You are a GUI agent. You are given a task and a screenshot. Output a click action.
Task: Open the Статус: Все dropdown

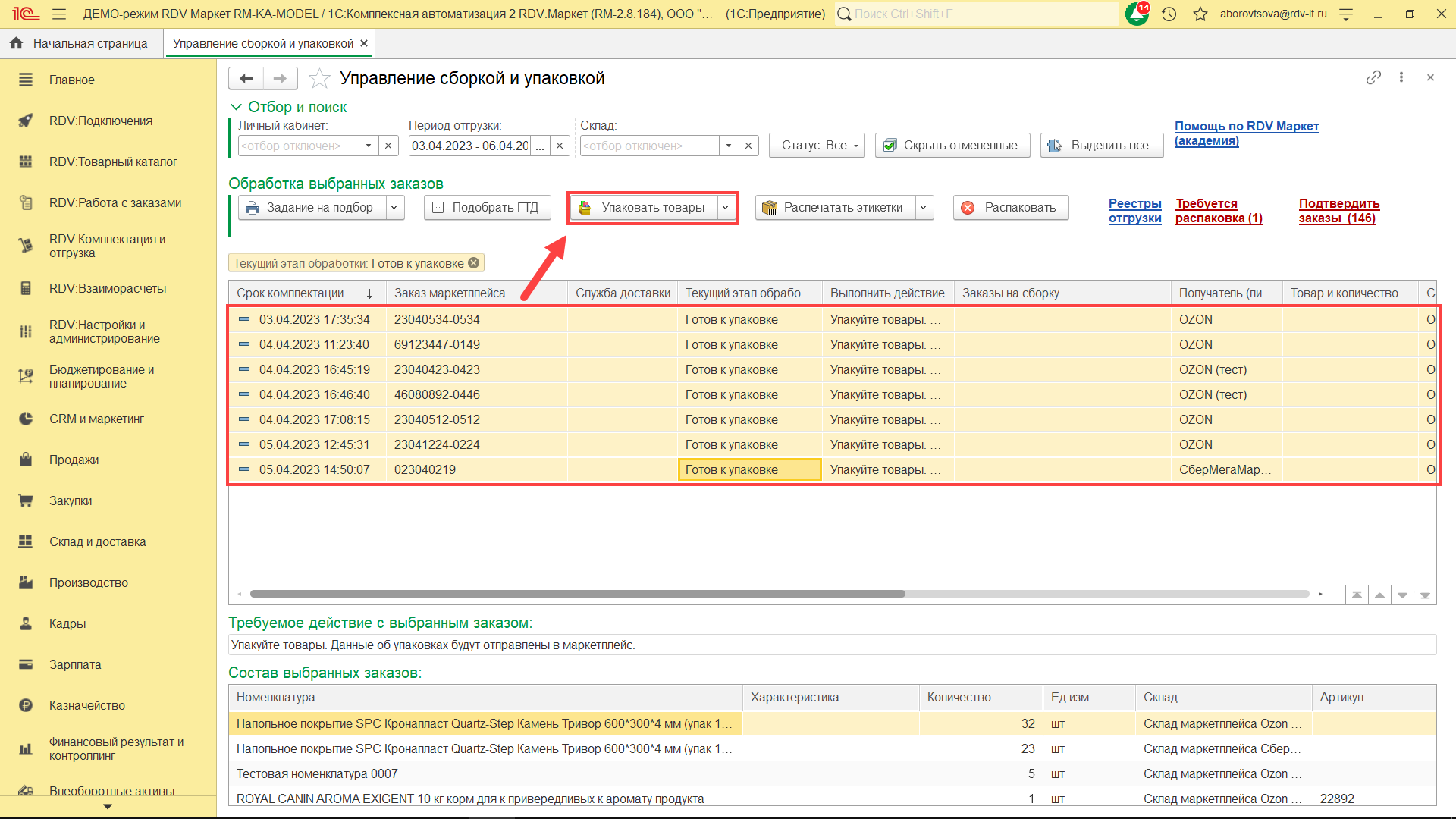817,145
